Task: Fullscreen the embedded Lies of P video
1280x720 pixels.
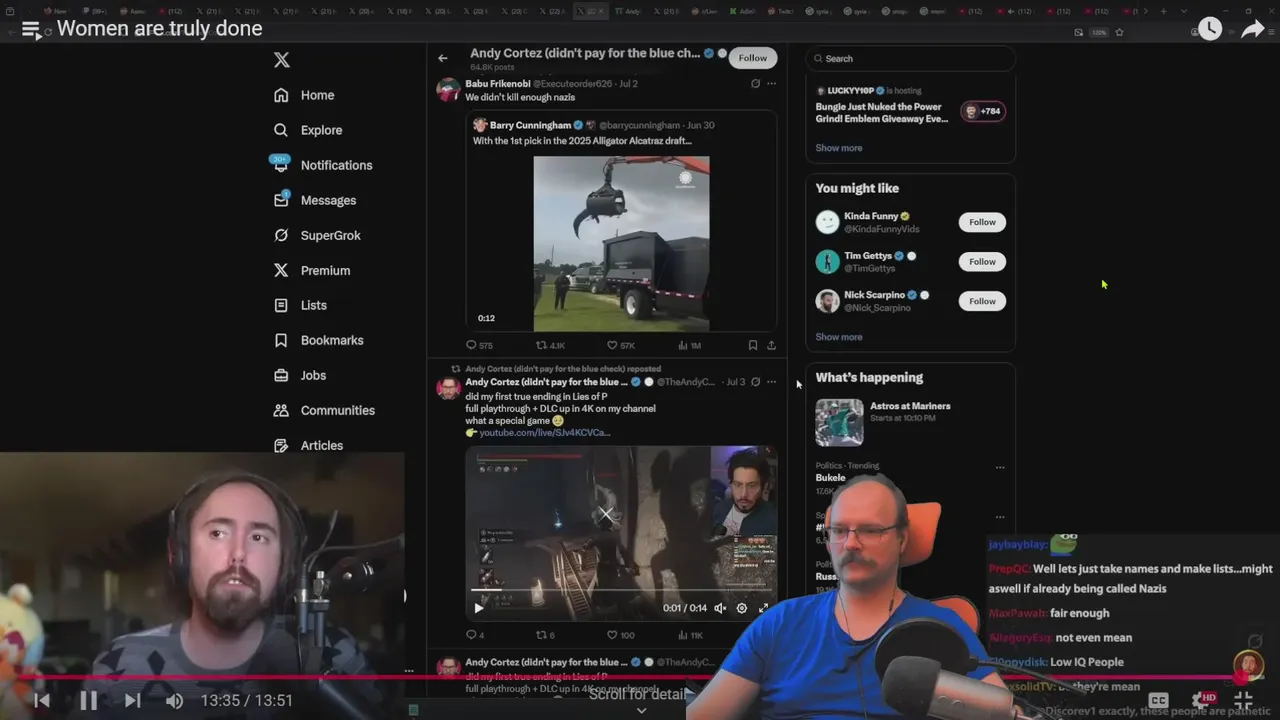Action: point(764,608)
